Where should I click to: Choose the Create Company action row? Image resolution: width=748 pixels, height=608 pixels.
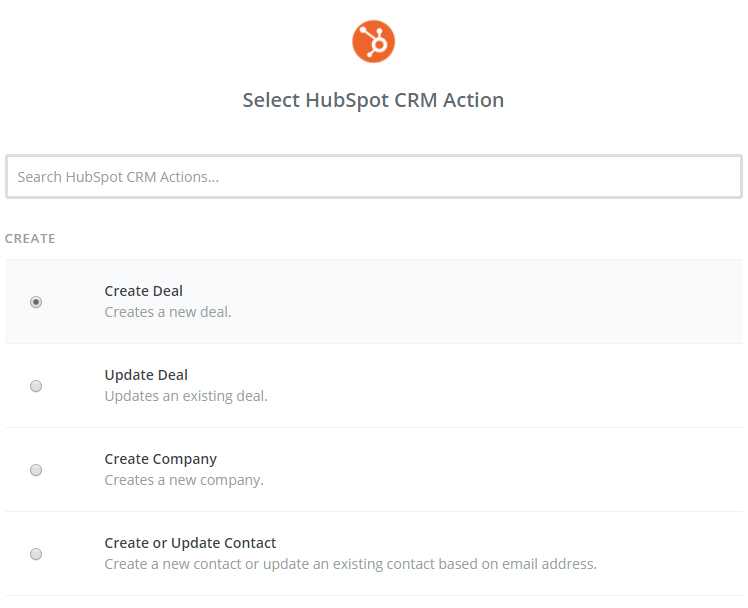[x=374, y=469]
